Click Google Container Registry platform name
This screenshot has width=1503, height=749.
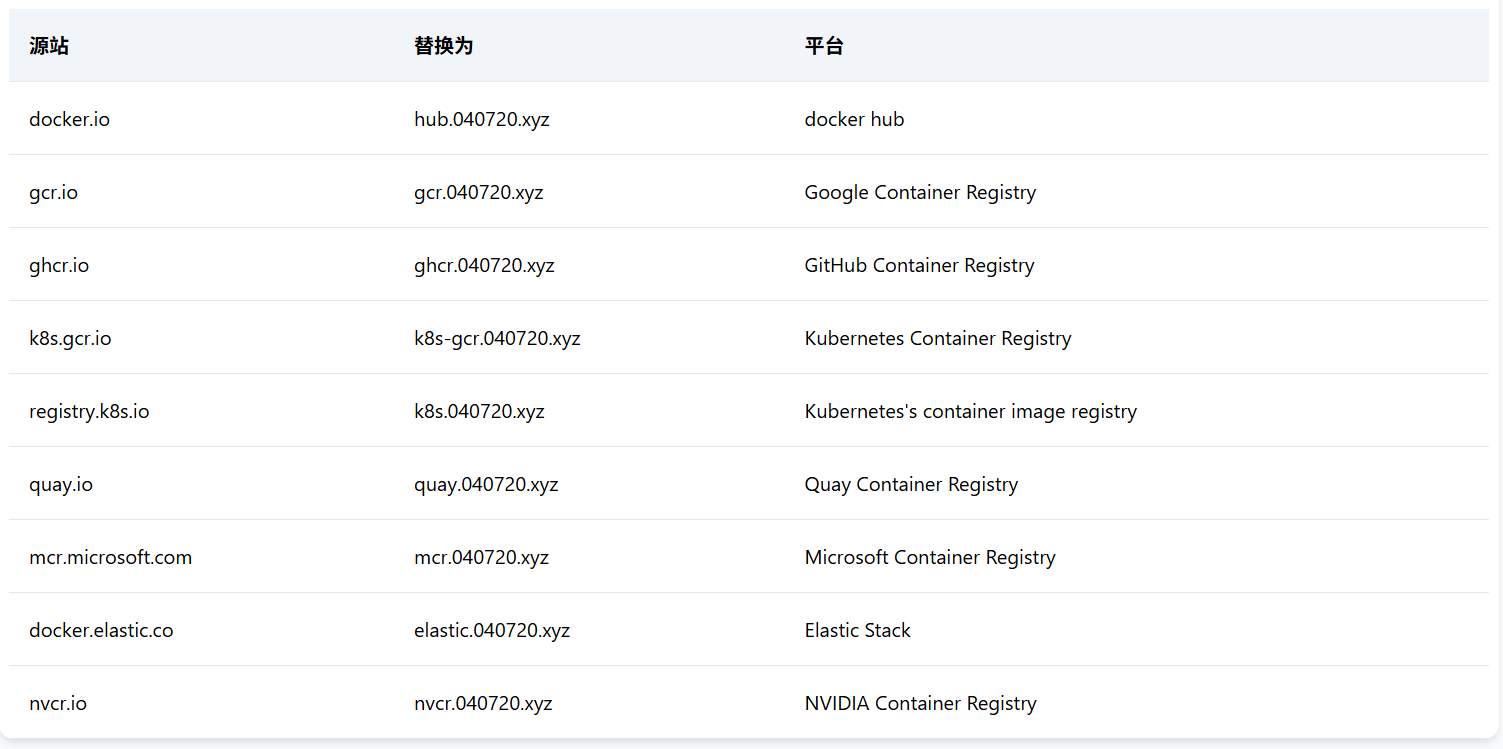point(919,192)
